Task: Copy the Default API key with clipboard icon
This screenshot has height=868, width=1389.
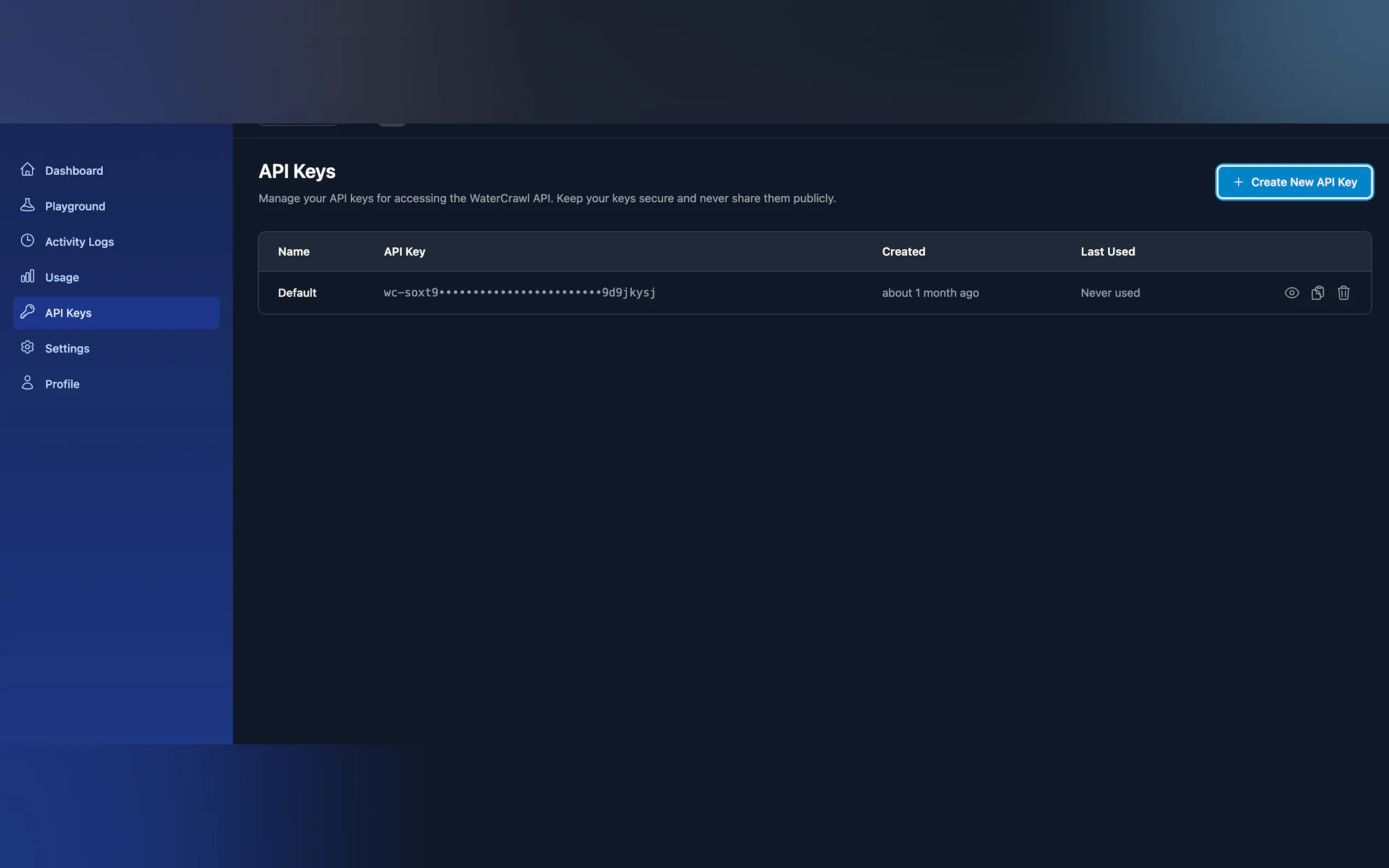Action: [x=1317, y=293]
